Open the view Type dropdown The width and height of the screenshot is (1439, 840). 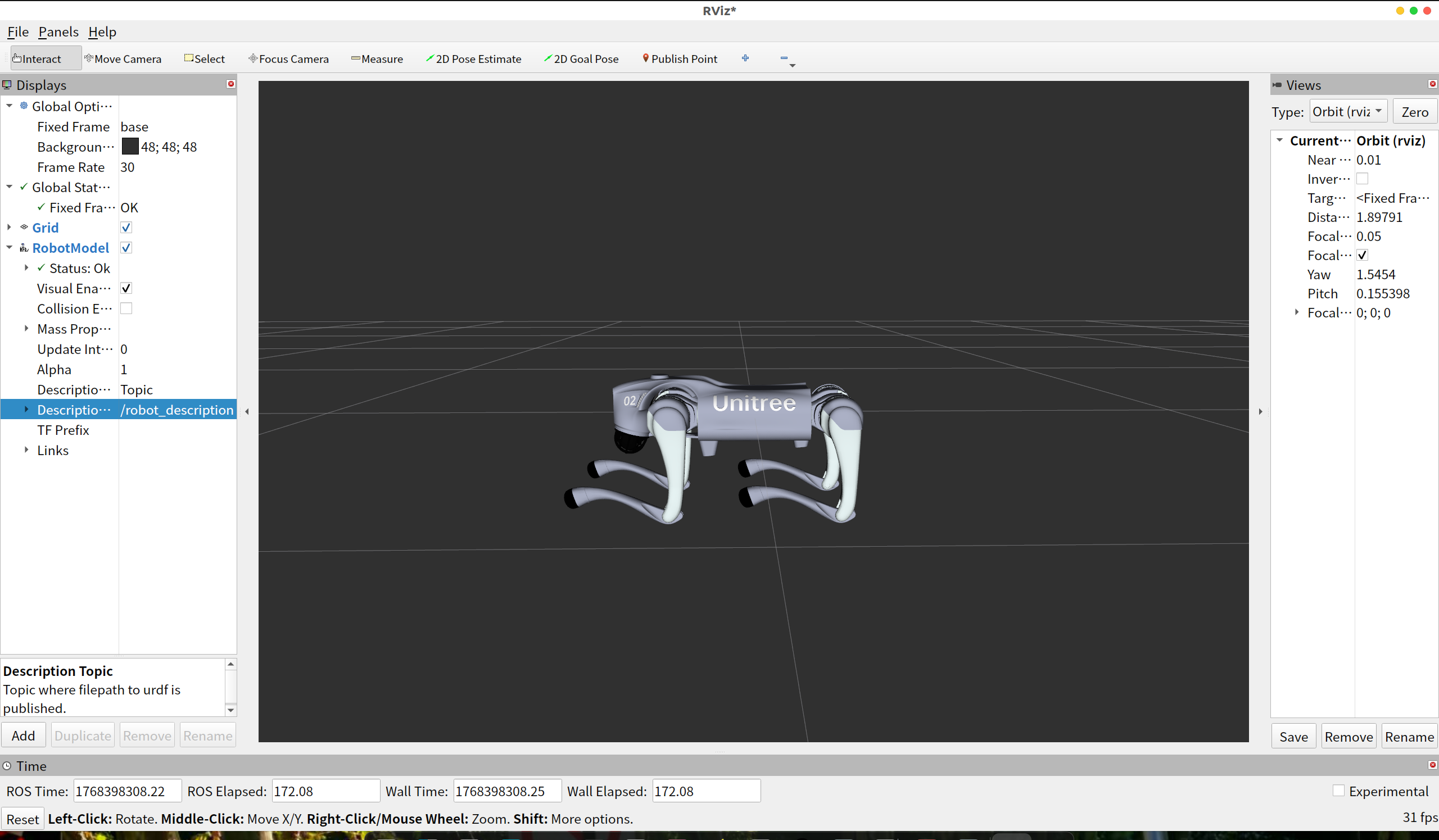pyautogui.click(x=1347, y=112)
